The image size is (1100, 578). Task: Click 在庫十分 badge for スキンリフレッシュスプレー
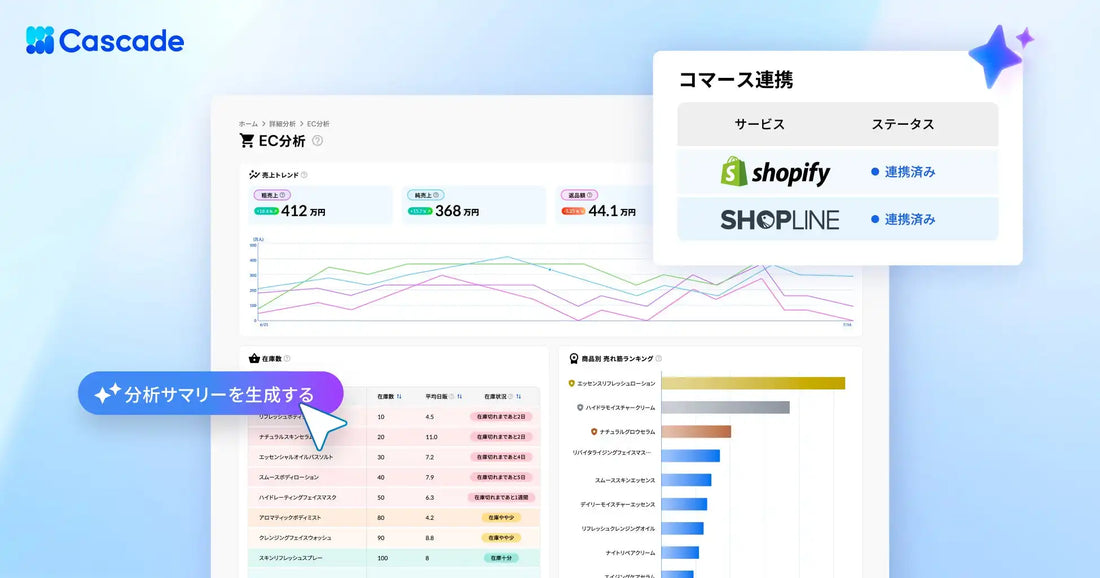point(501,558)
